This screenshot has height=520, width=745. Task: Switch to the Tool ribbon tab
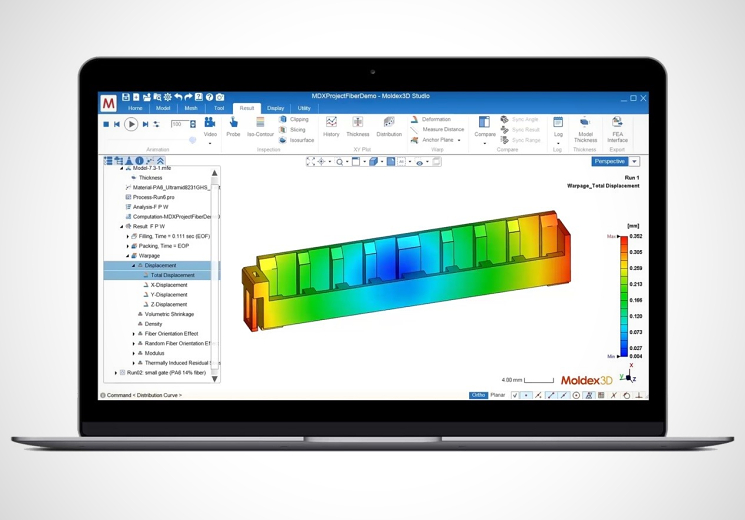tap(219, 108)
